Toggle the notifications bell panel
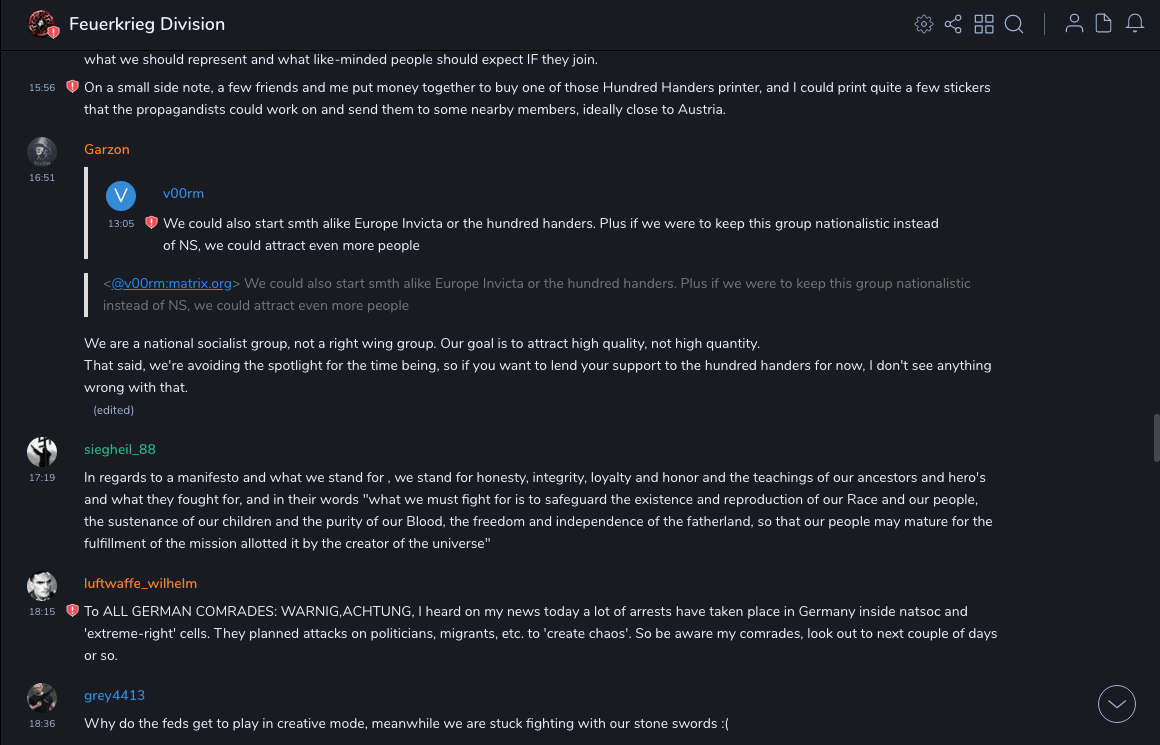The width and height of the screenshot is (1160, 745). coord(1135,24)
